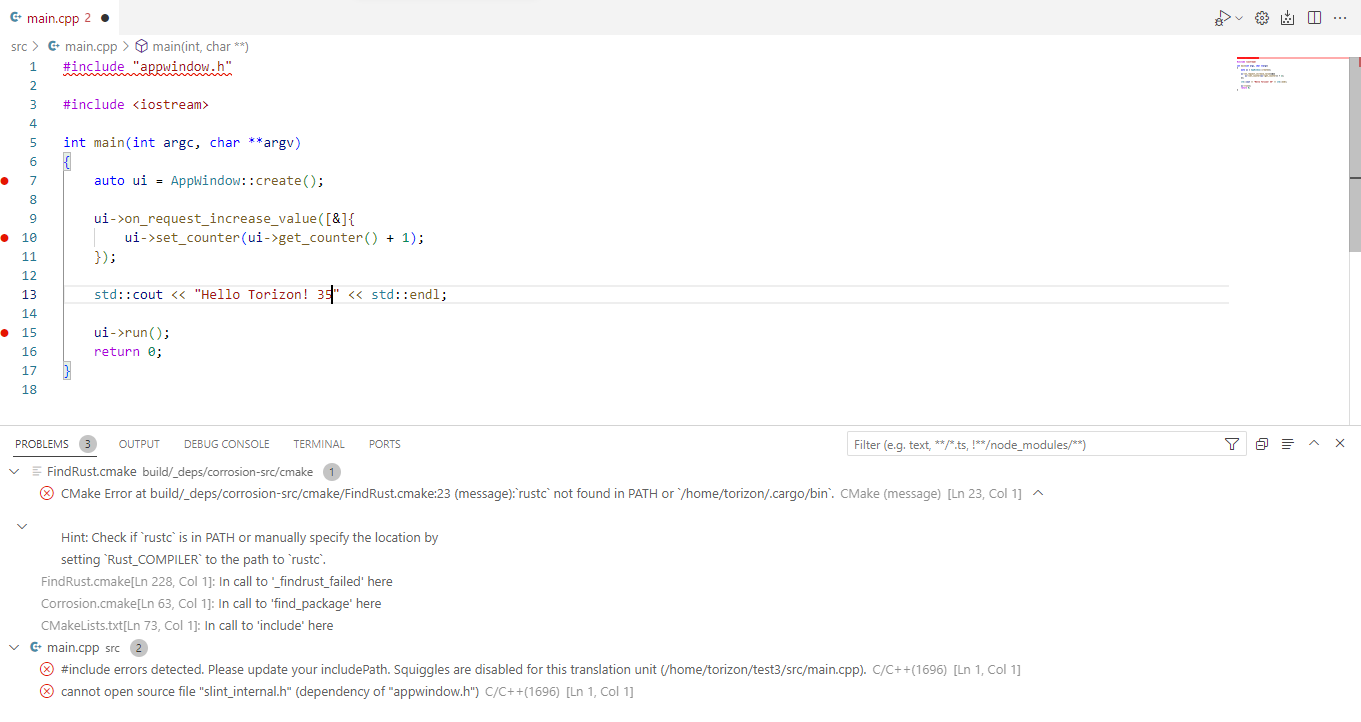Screen dimensions: 1361x722
Task: Toggle the breakpoint on line 7
Action: coord(5,181)
